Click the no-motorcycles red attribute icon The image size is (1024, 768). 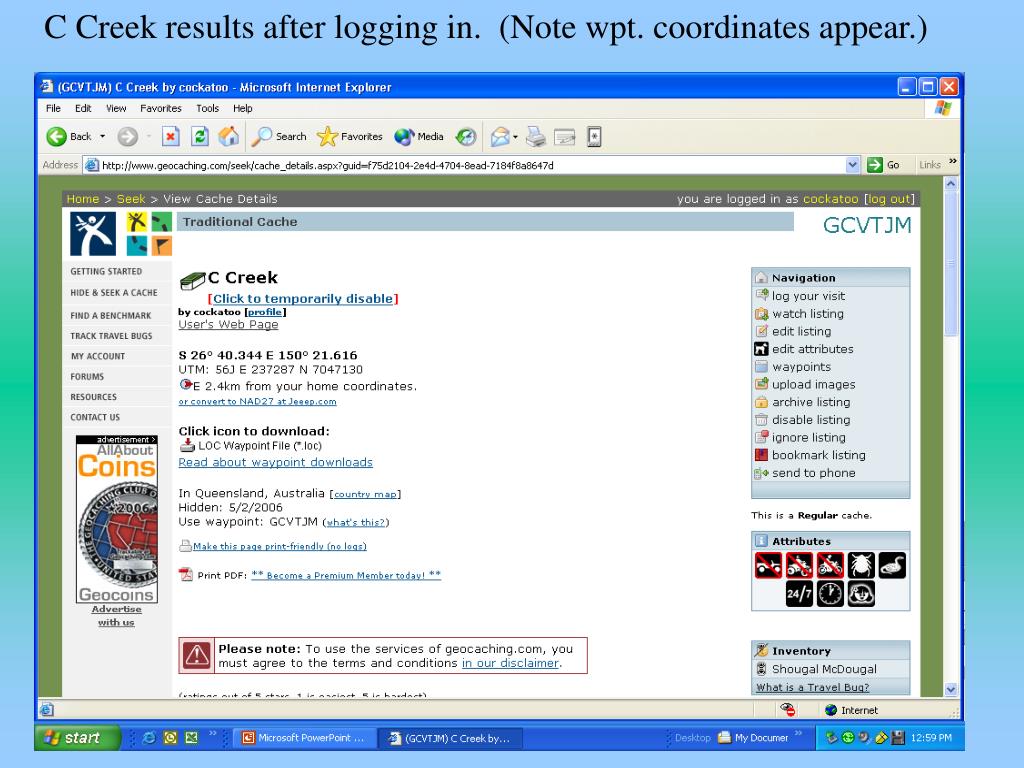[830, 566]
